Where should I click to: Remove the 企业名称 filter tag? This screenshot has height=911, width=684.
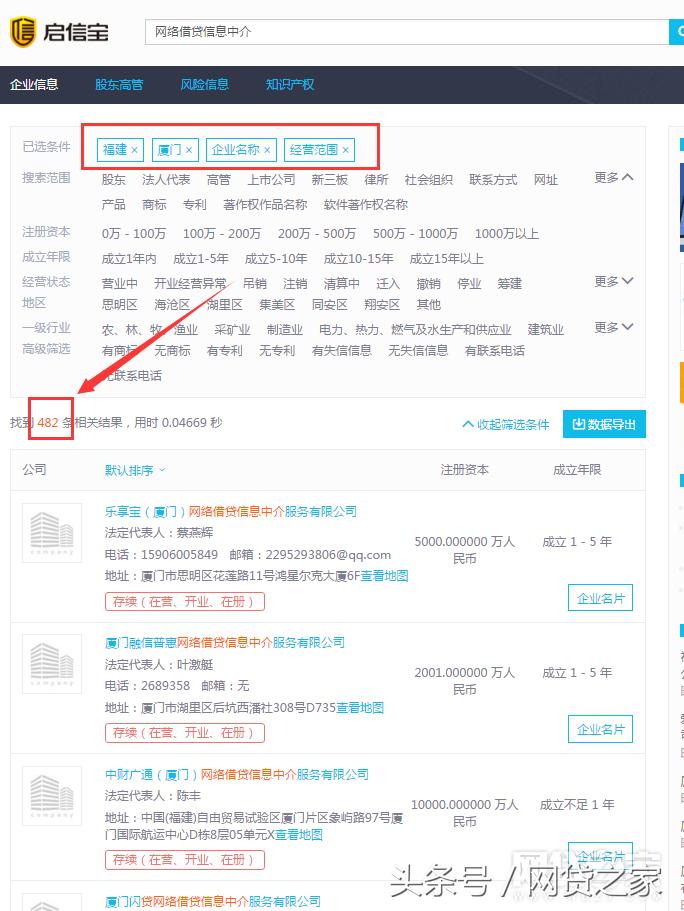(267, 150)
